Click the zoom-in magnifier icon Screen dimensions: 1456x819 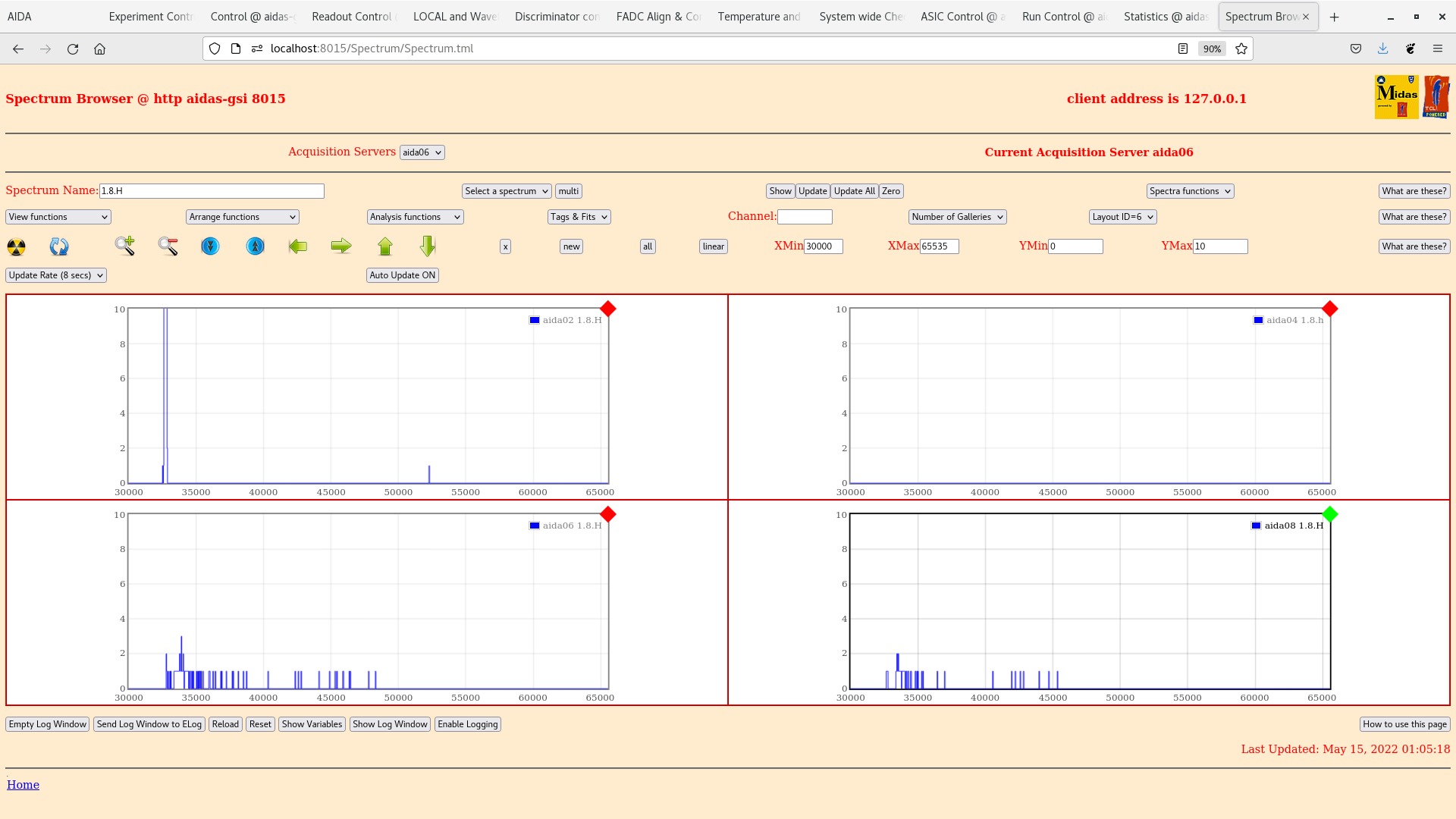(125, 246)
